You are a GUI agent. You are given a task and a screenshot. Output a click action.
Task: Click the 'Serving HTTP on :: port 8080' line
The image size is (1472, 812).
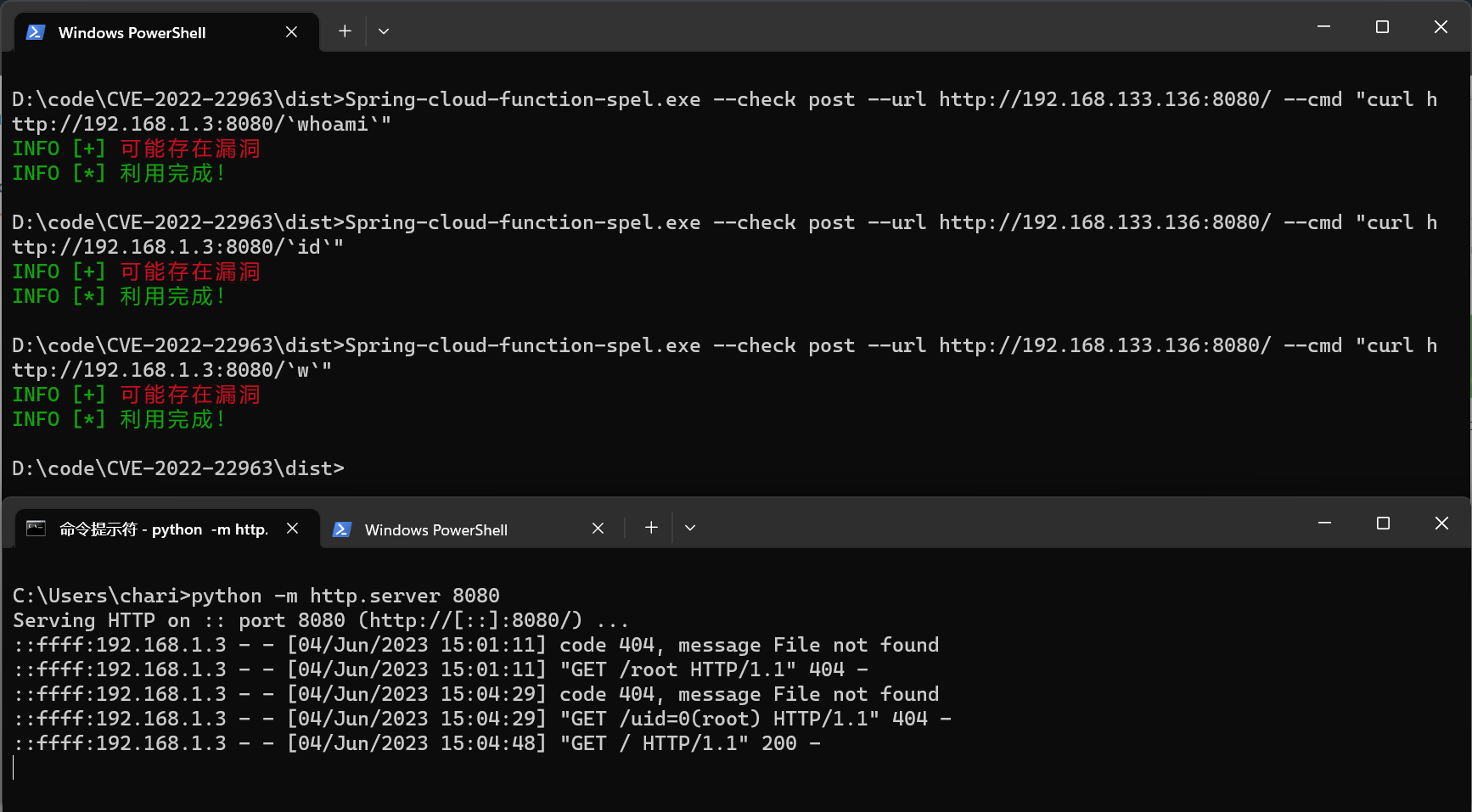[x=321, y=620]
